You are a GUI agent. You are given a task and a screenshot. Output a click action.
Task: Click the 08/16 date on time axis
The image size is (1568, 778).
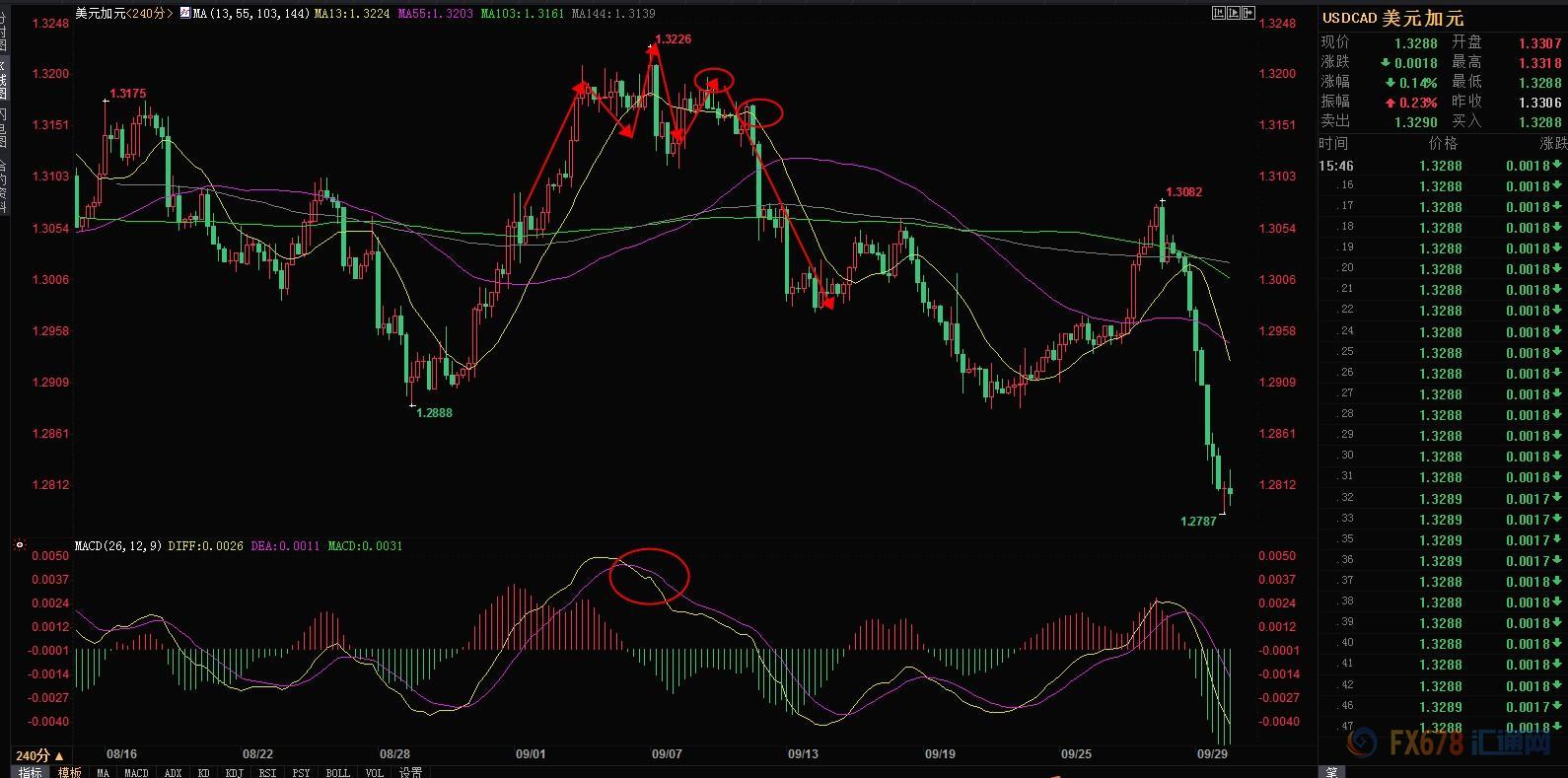[121, 754]
